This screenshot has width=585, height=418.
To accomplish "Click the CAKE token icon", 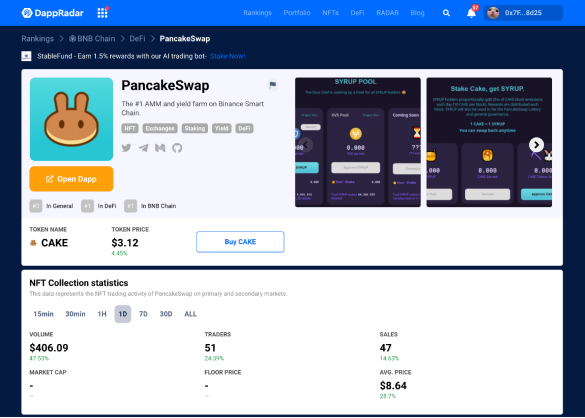I will (33, 243).
